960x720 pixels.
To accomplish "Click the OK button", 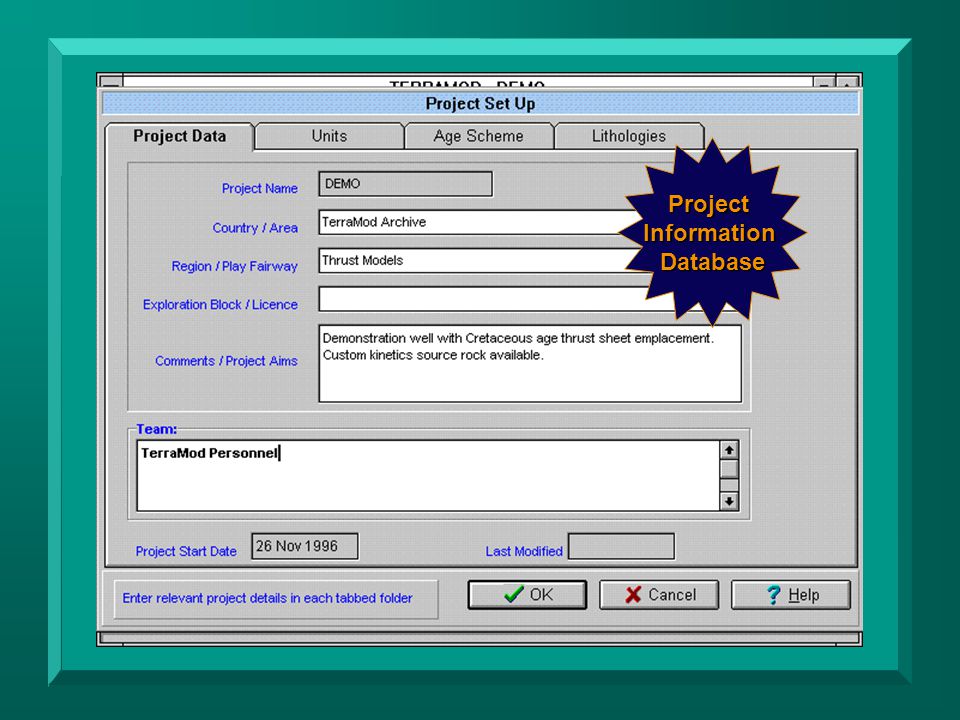I will coord(527,594).
